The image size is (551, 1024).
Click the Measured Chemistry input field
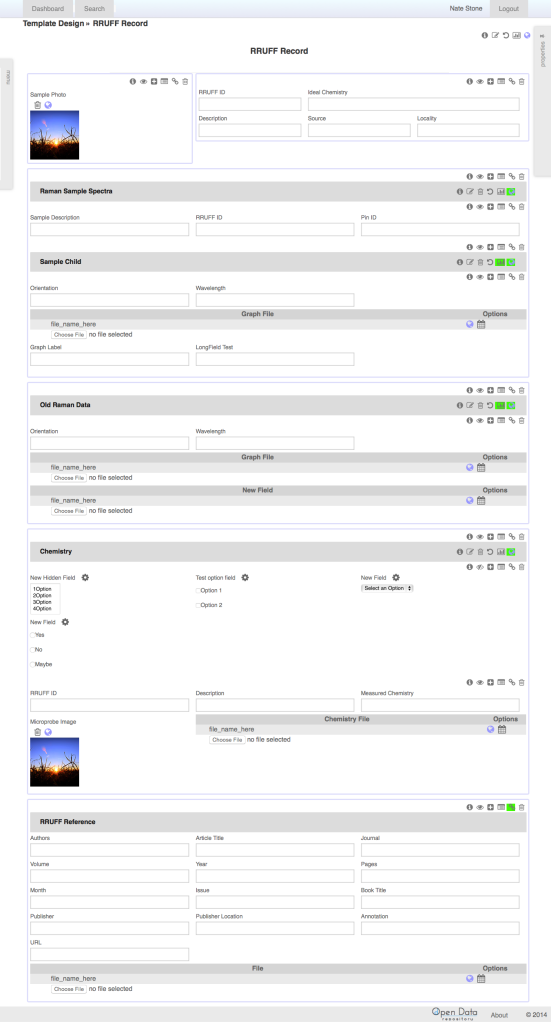[440, 705]
